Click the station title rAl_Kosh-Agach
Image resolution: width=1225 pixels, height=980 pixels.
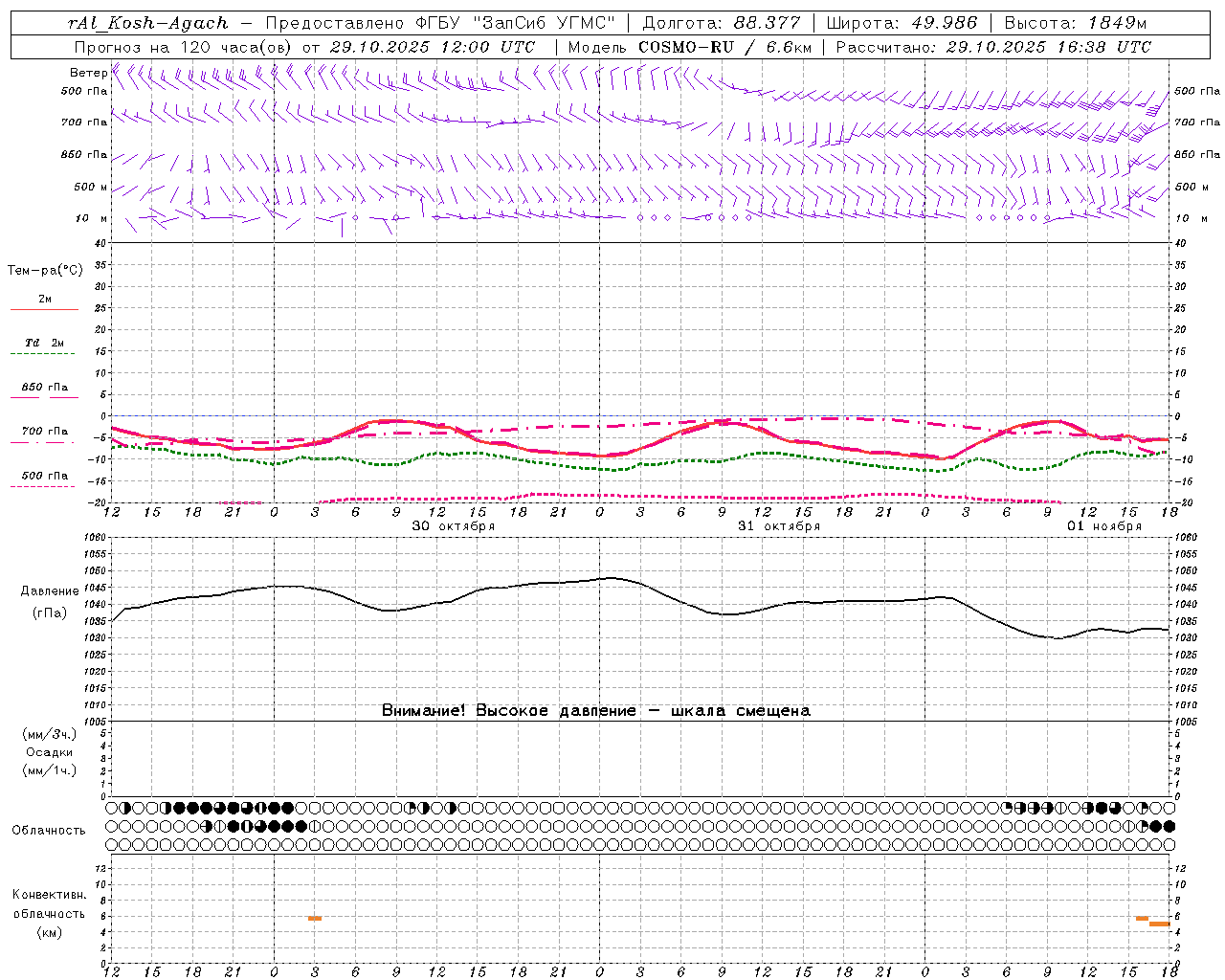(148, 23)
